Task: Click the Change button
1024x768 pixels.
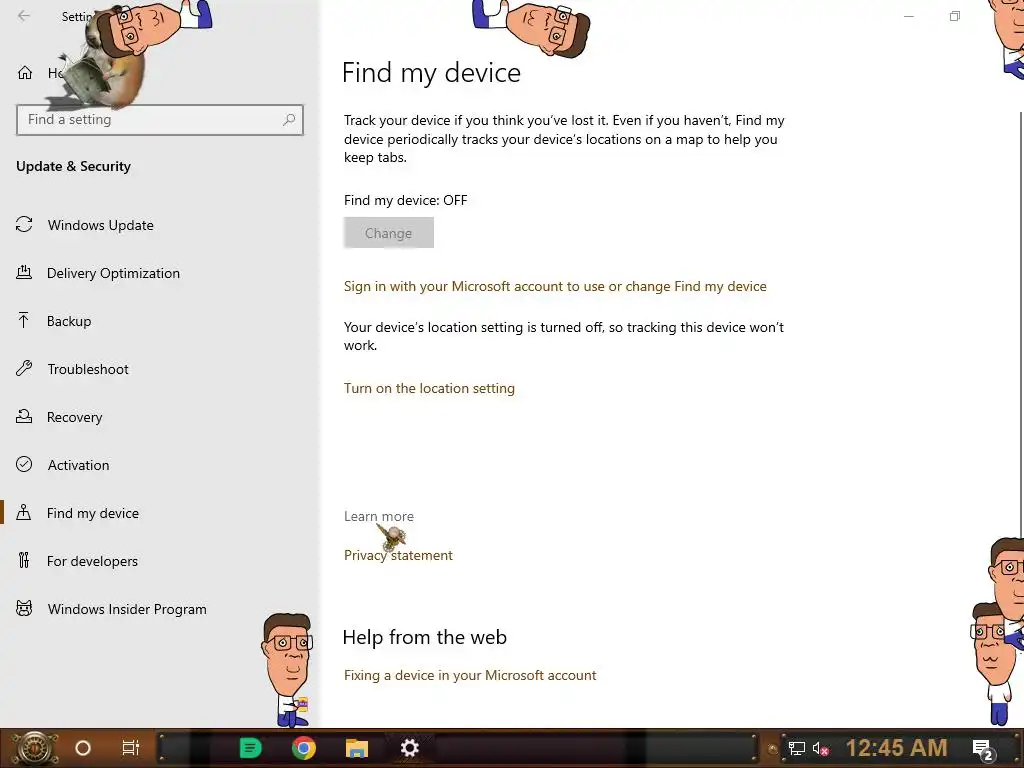Action: tap(389, 233)
